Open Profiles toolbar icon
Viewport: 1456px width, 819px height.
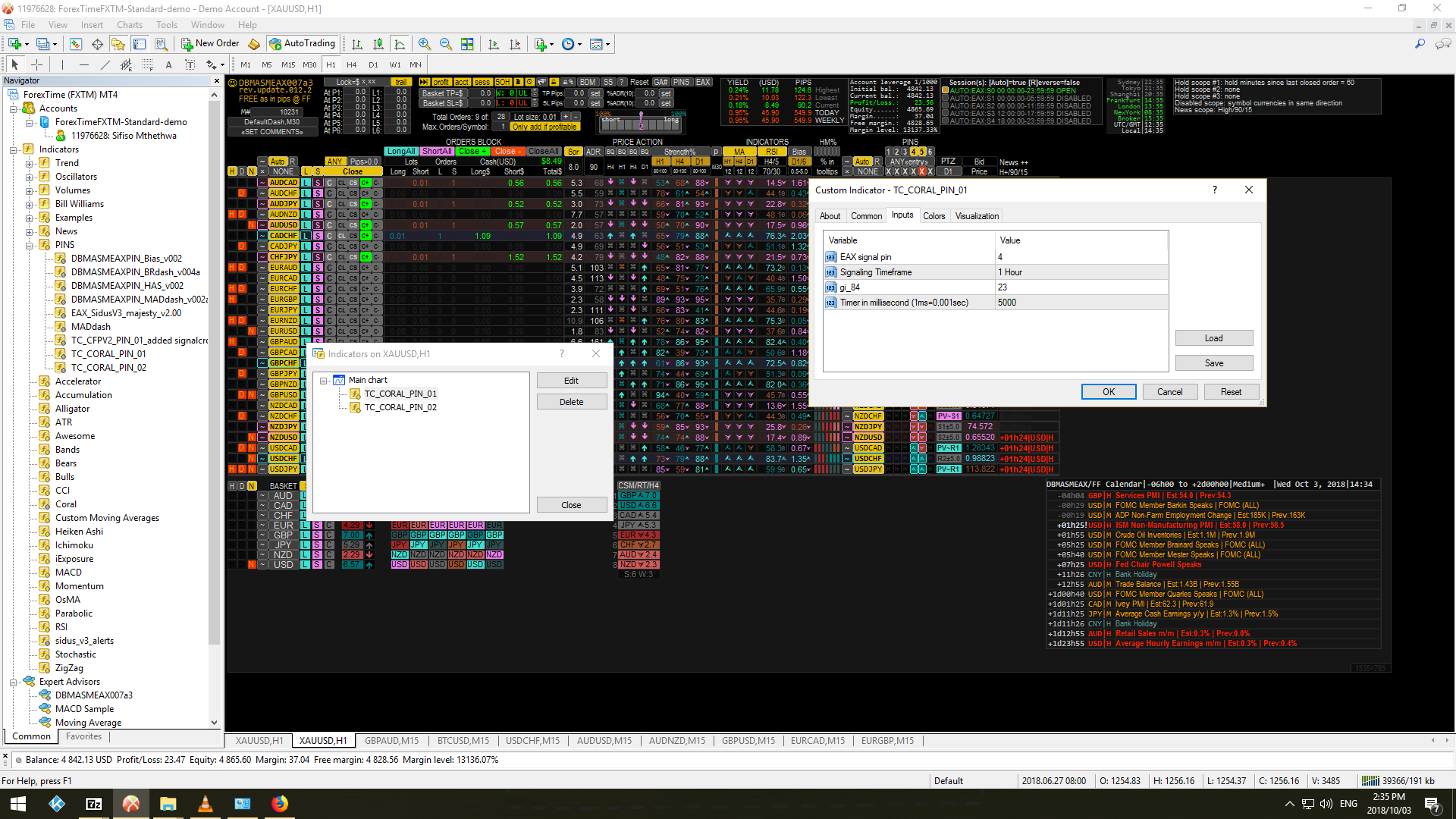coord(43,44)
